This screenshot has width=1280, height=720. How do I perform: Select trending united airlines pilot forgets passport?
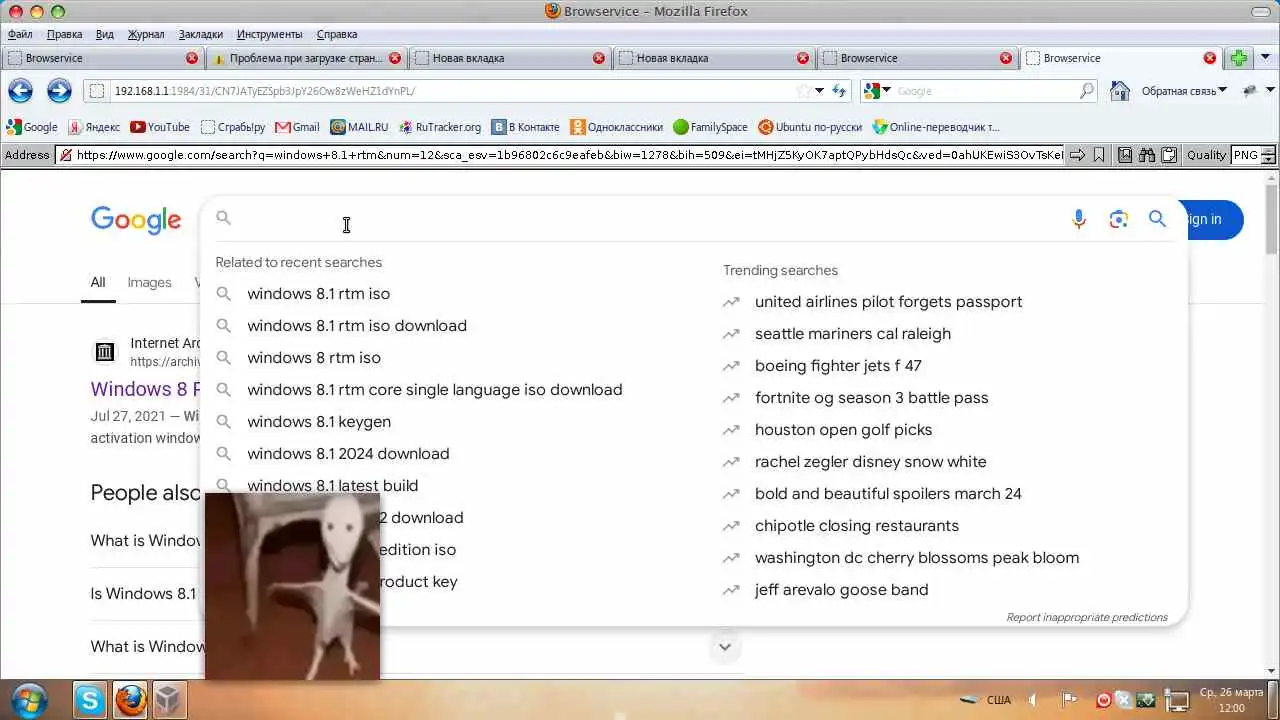pyautogui.click(x=888, y=302)
